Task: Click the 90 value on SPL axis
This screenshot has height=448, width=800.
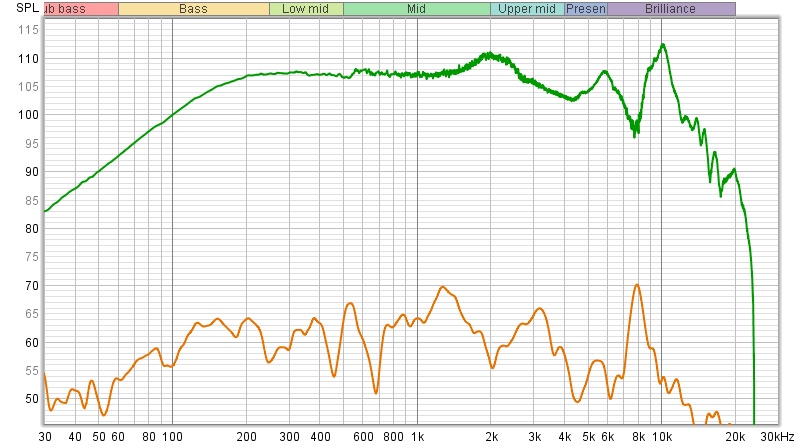Action: point(32,172)
